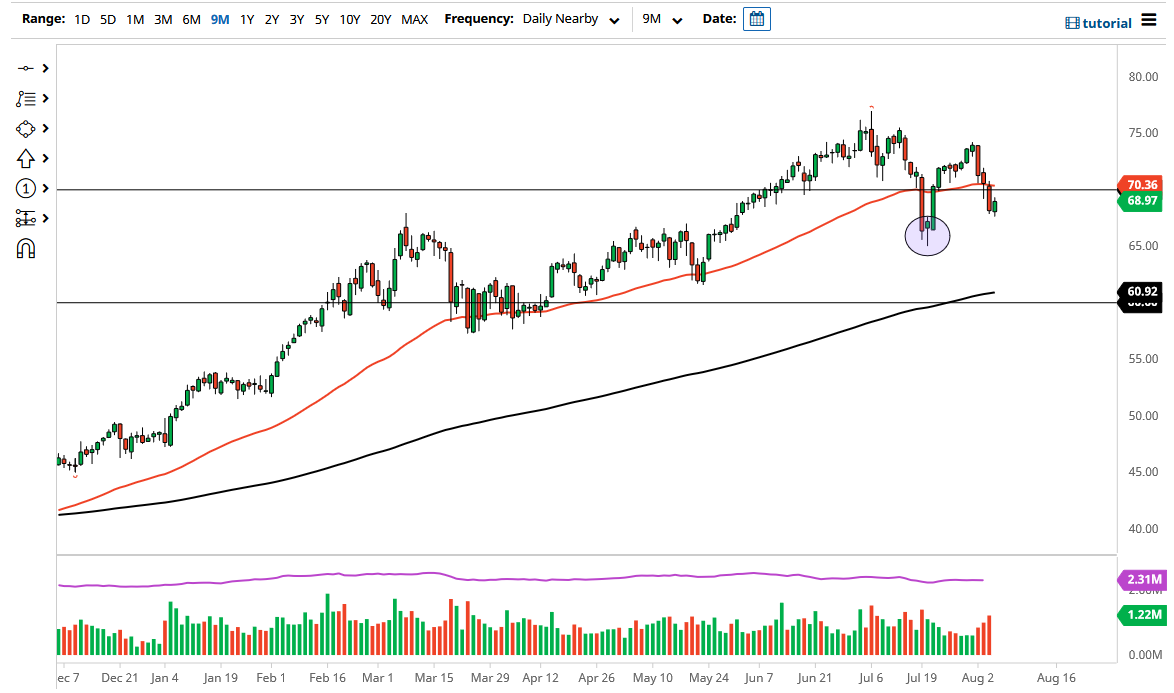The width and height of the screenshot is (1174, 693).
Task: Open the 9M period dropdown
Action: 662,19
